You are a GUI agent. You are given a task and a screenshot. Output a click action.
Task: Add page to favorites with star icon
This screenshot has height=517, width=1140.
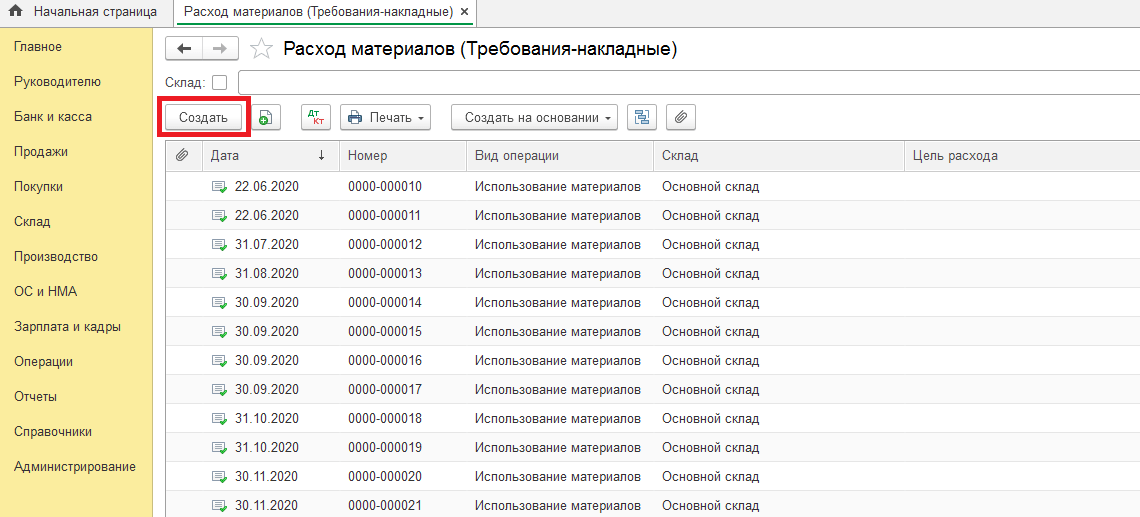(260, 49)
